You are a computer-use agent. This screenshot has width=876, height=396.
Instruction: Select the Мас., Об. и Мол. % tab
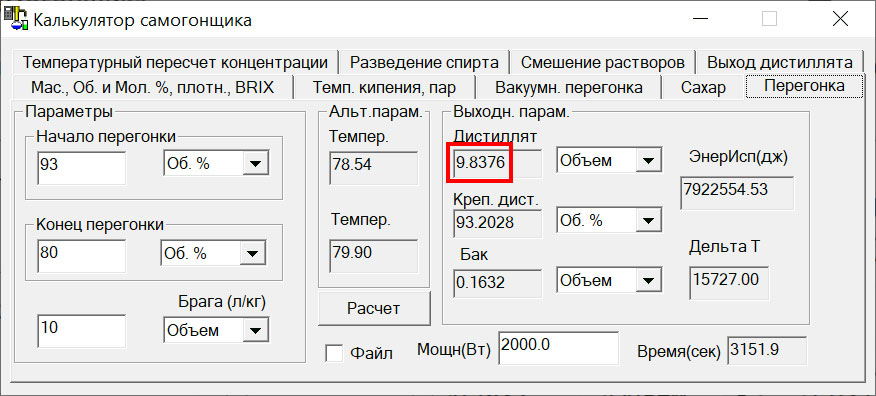click(153, 88)
